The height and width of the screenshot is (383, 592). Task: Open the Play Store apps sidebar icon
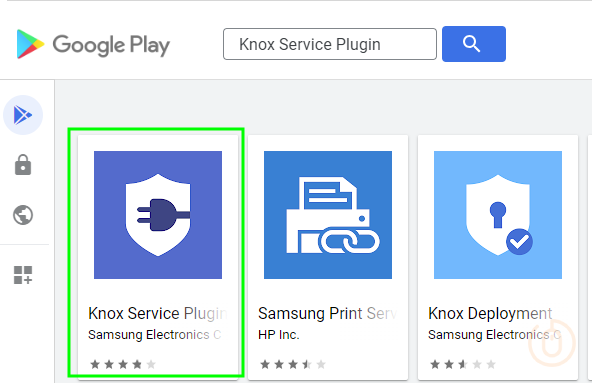click(23, 115)
